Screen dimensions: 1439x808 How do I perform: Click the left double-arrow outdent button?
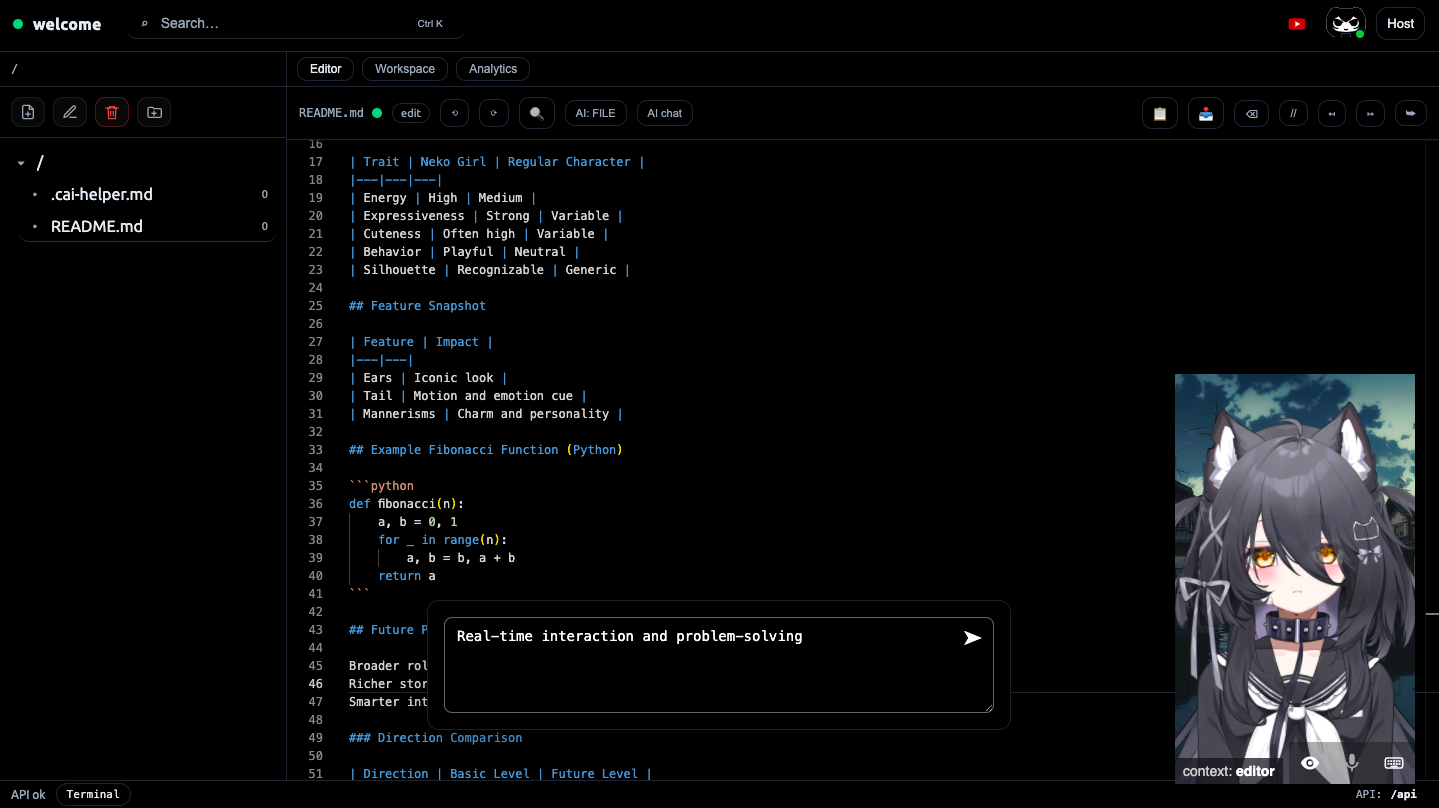click(x=1332, y=113)
